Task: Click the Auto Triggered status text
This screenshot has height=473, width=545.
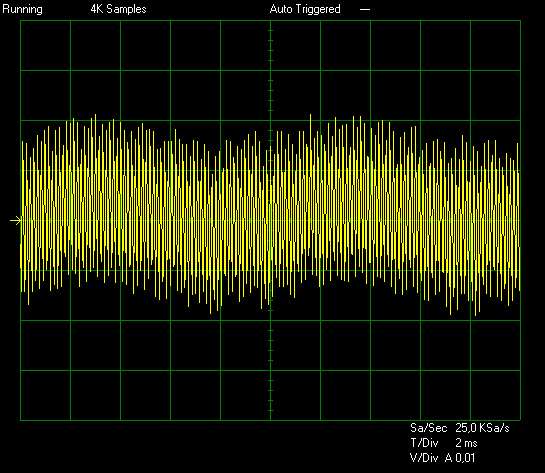Action: point(305,9)
